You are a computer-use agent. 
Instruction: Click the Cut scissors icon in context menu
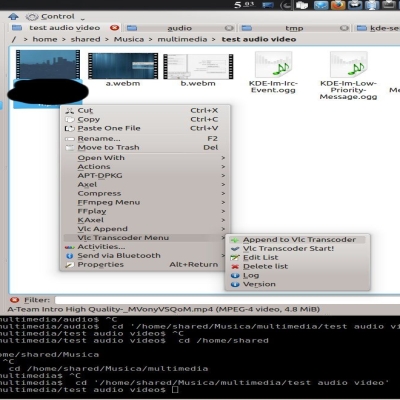click(69, 111)
